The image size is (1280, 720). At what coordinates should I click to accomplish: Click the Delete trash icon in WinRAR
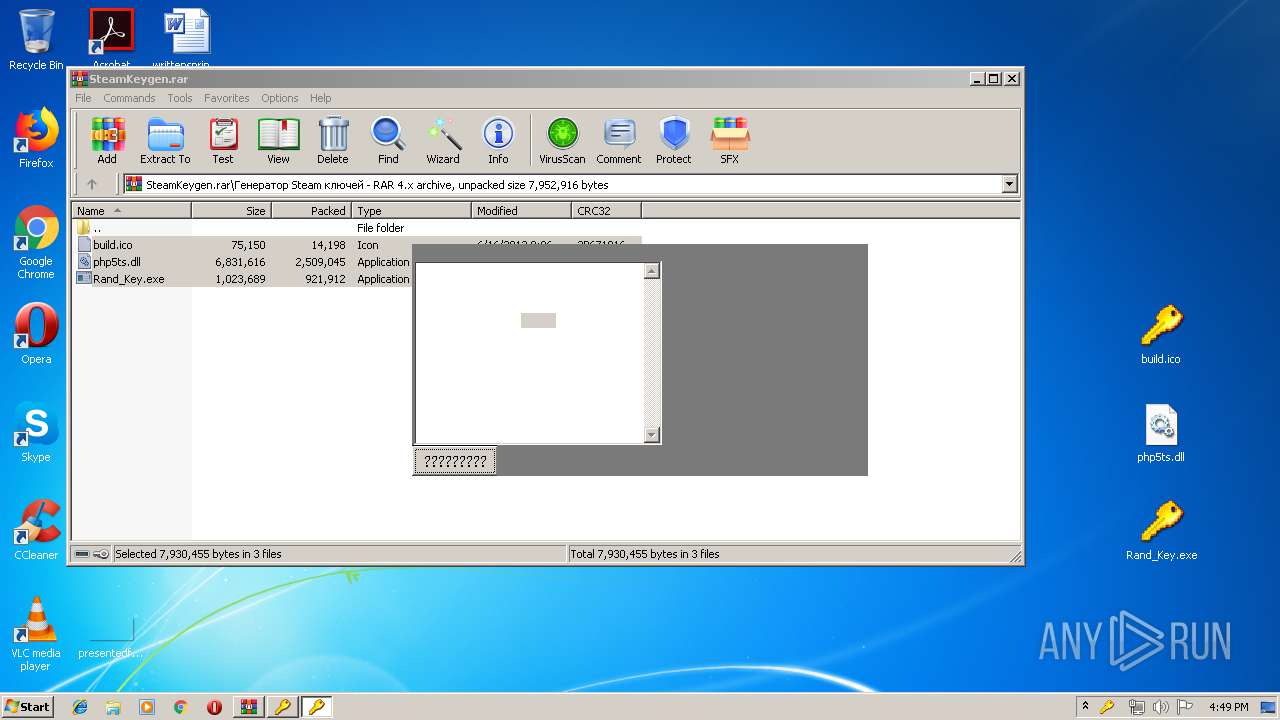tap(333, 141)
